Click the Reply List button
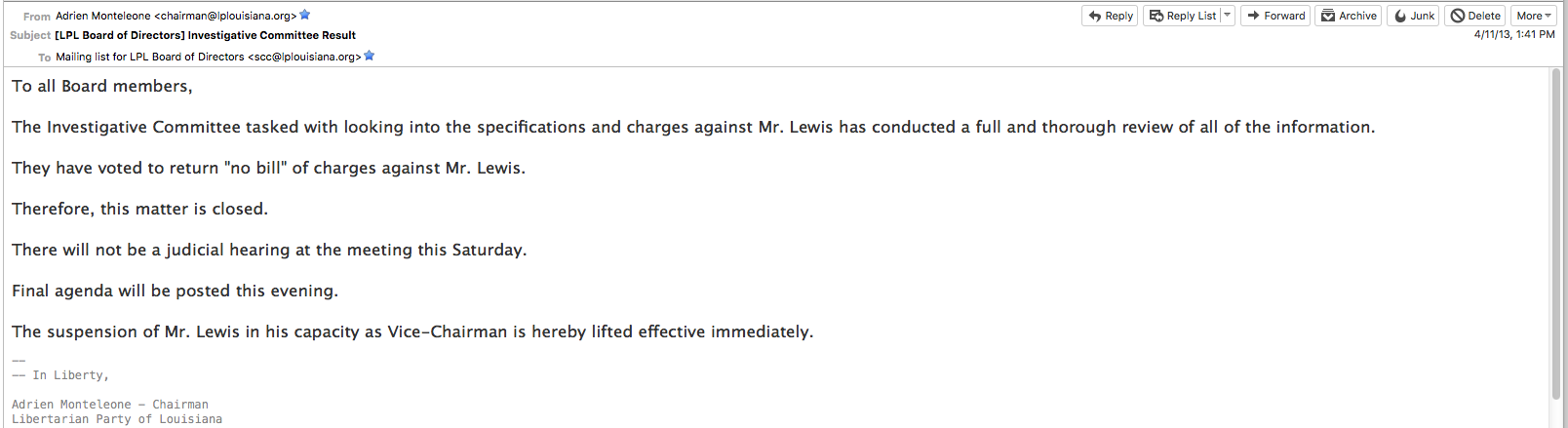 tap(1183, 16)
